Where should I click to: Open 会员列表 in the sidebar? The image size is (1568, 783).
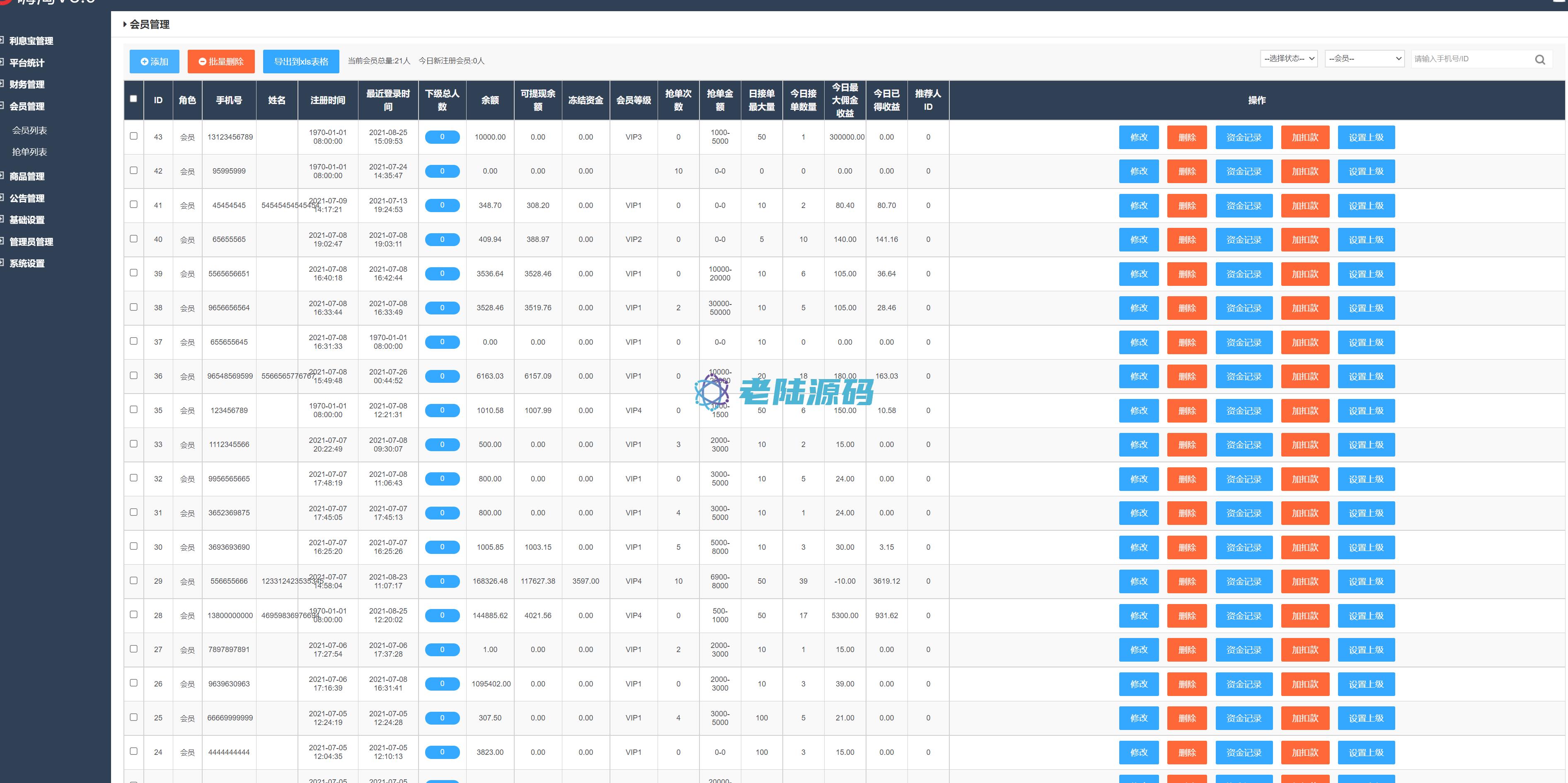point(29,130)
